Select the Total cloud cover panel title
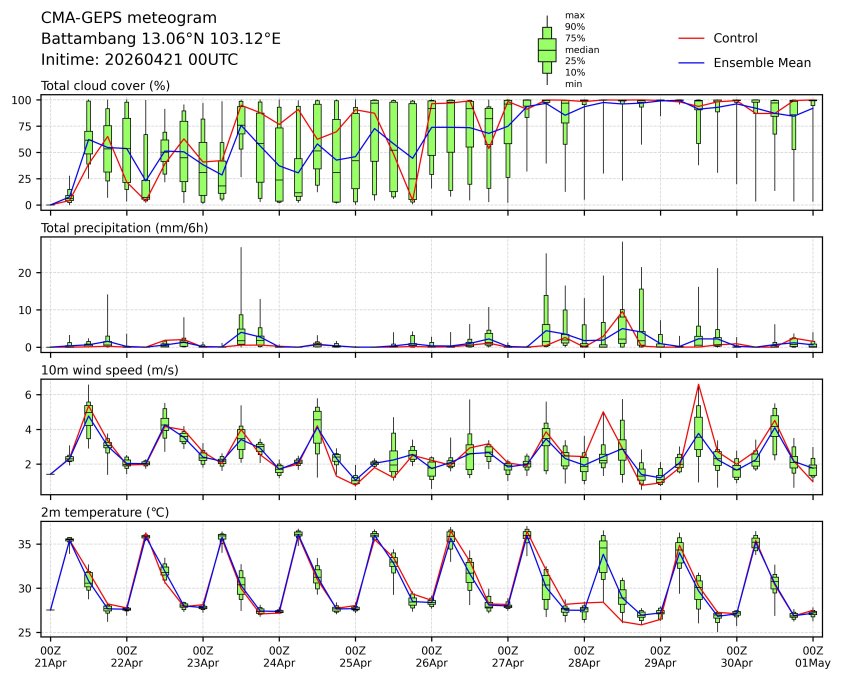The height and width of the screenshot is (680, 842). click(105, 85)
